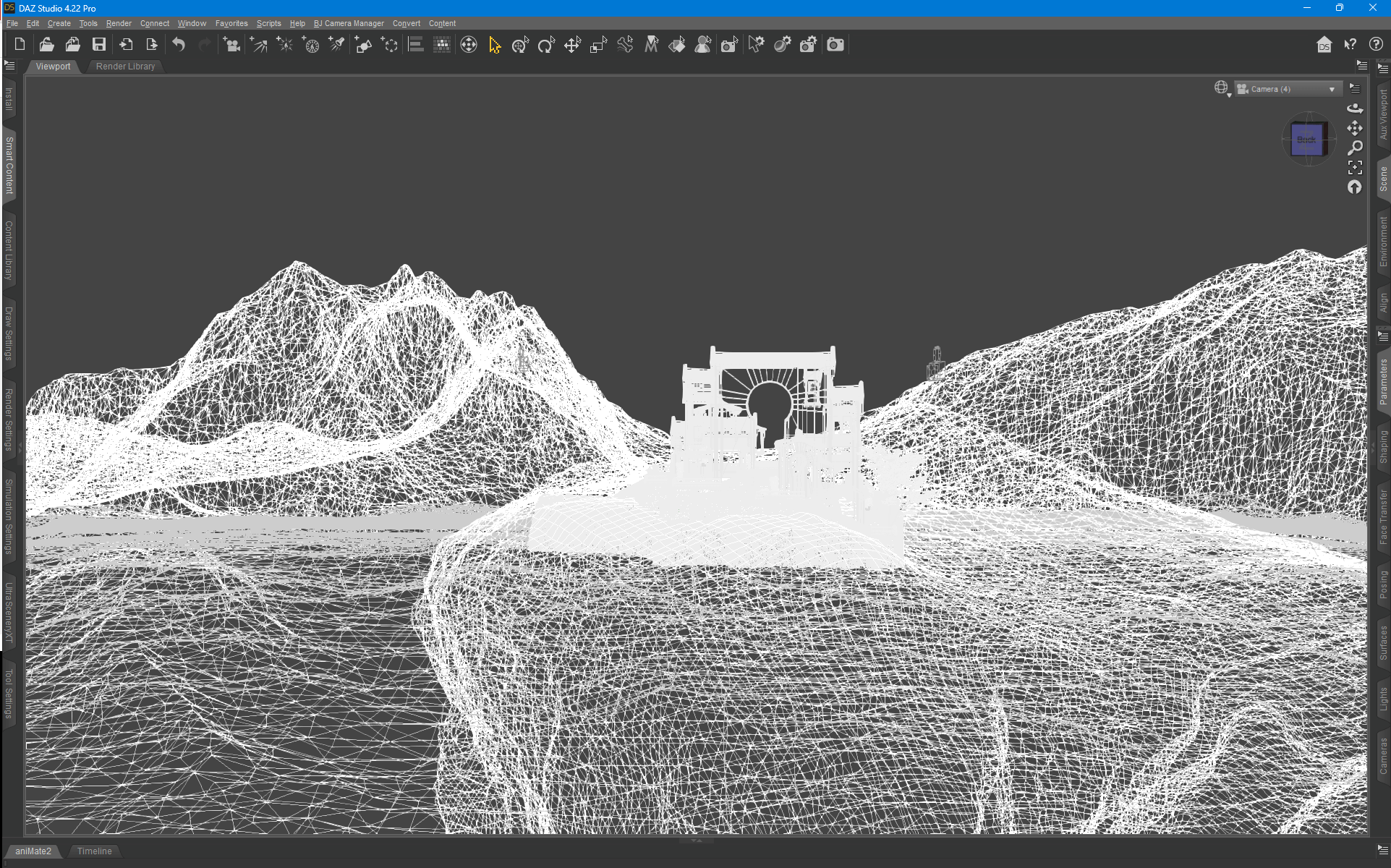Save the scene with the floppy icon
The width and height of the screenshot is (1391, 868).
(99, 45)
